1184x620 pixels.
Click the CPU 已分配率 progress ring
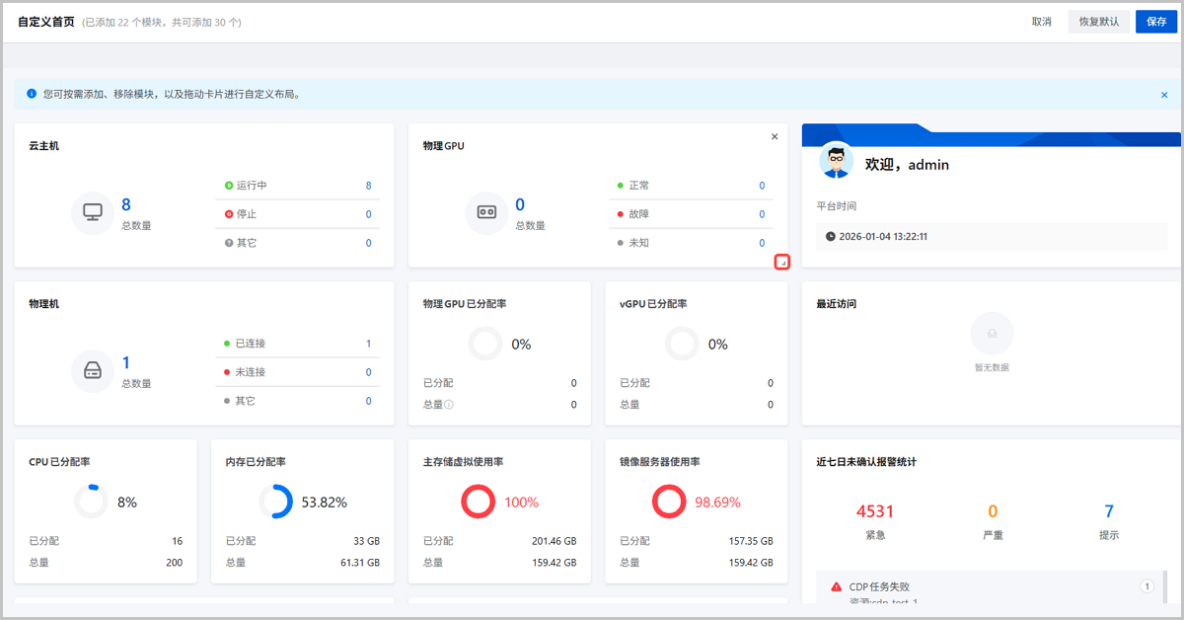(x=91, y=500)
